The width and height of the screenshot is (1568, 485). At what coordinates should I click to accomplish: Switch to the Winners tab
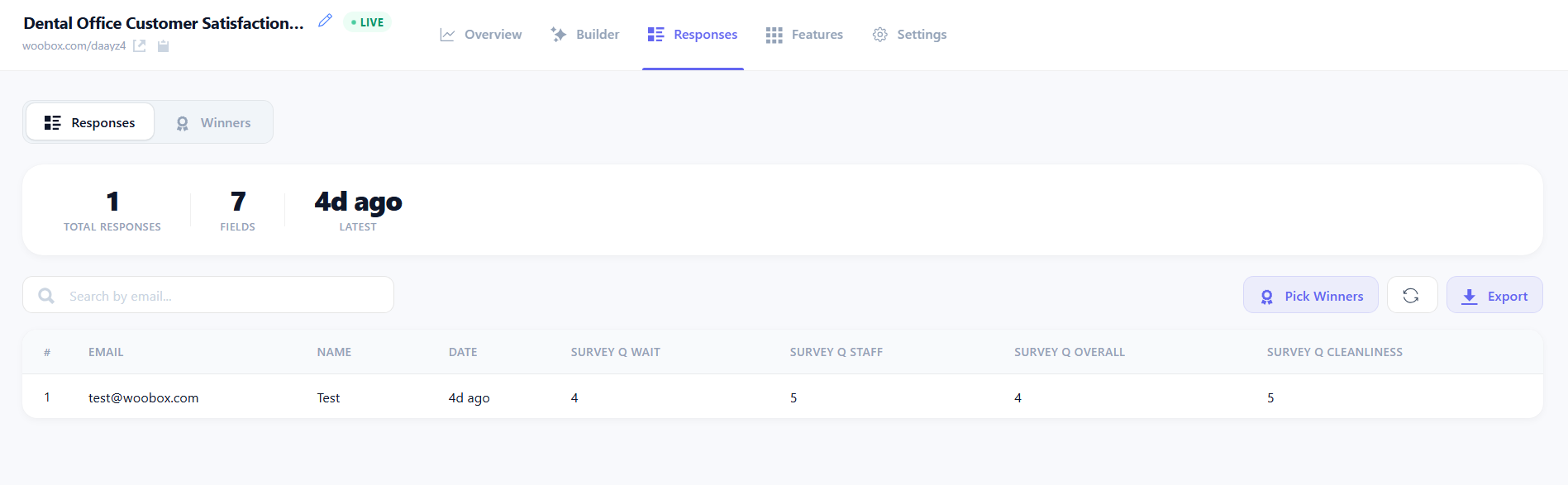213,122
